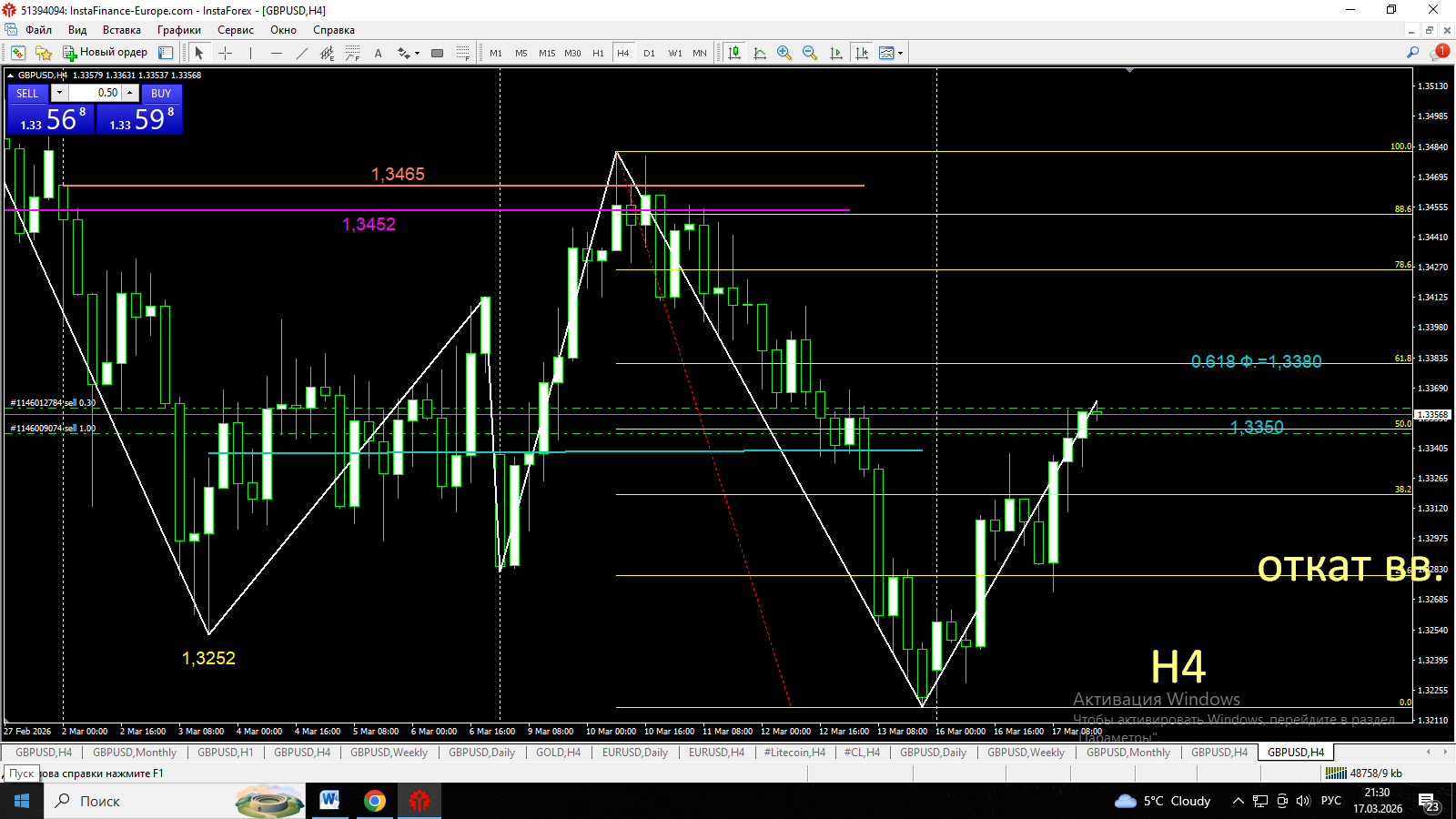1456x819 pixels.
Task: Increase the trade volume with the up arrow
Action: pyautogui.click(x=130, y=93)
